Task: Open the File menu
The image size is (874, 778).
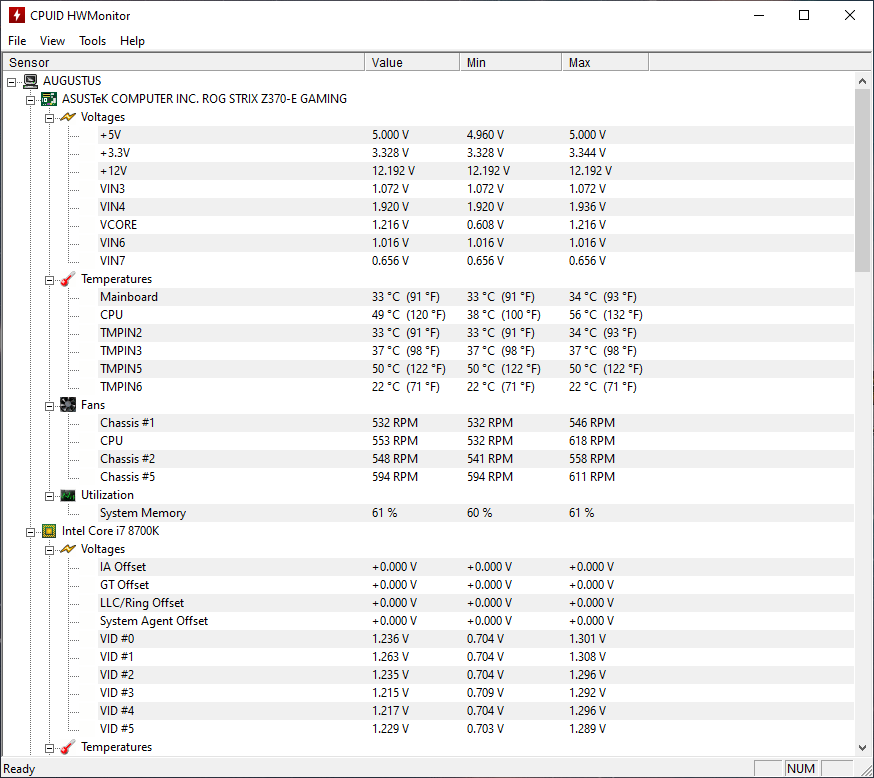Action: tap(17, 41)
